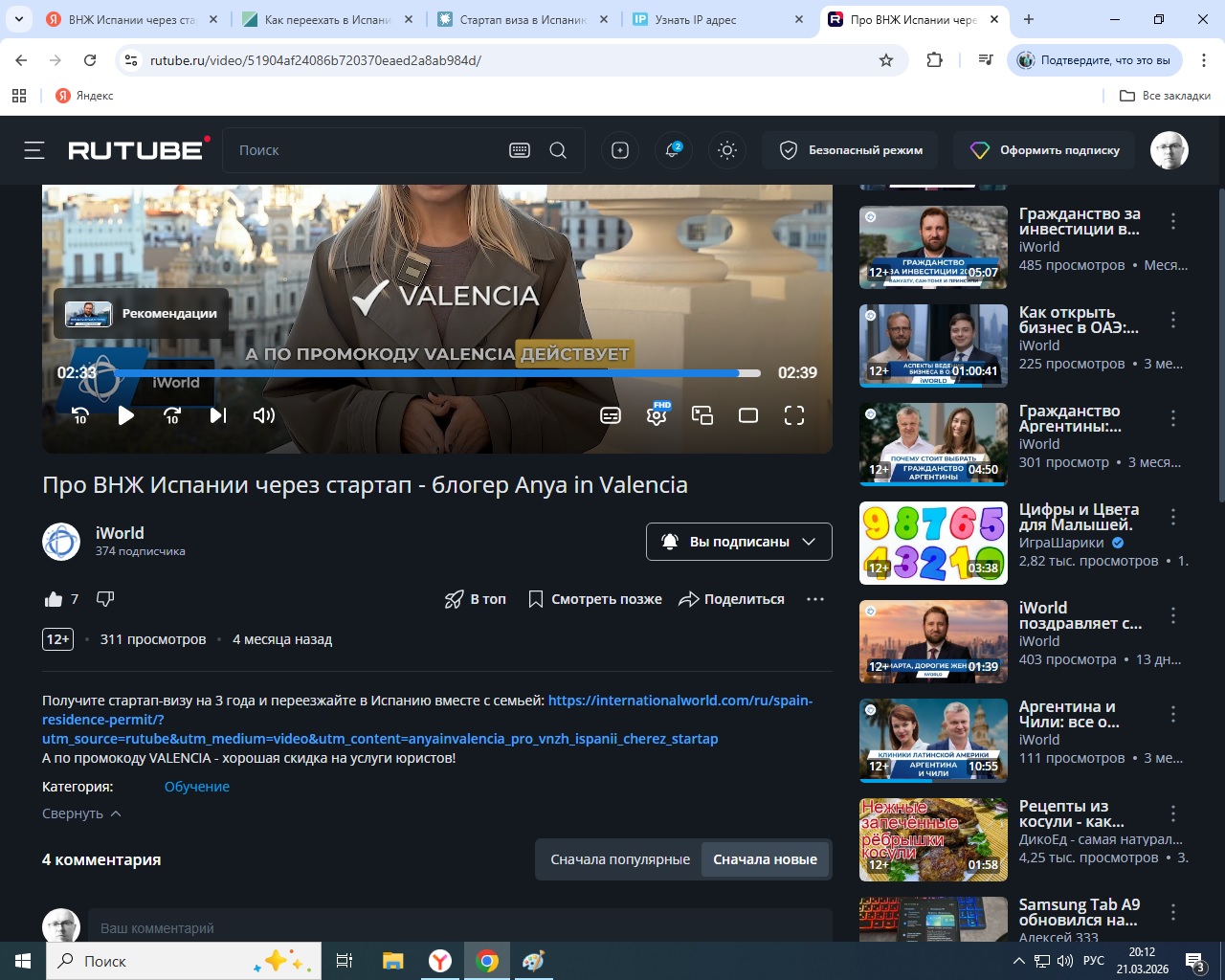The width and height of the screenshot is (1225, 980).
Task: Open options for Рецепты из косули video
Action: pyautogui.click(x=1173, y=813)
